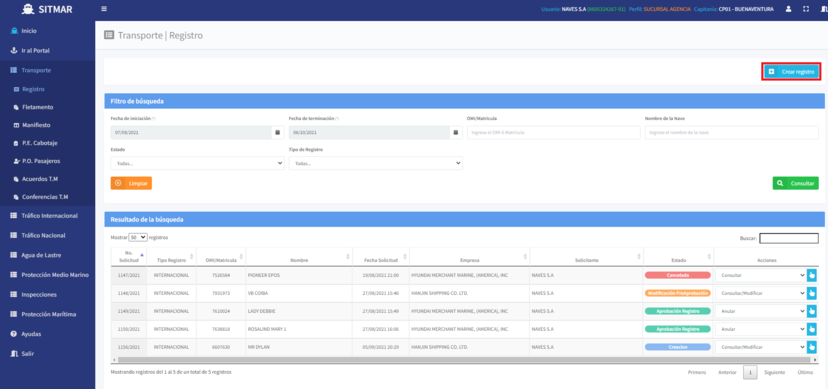Focus the Buscar search box
Image resolution: width=828 pixels, height=389 pixels.
(x=789, y=239)
